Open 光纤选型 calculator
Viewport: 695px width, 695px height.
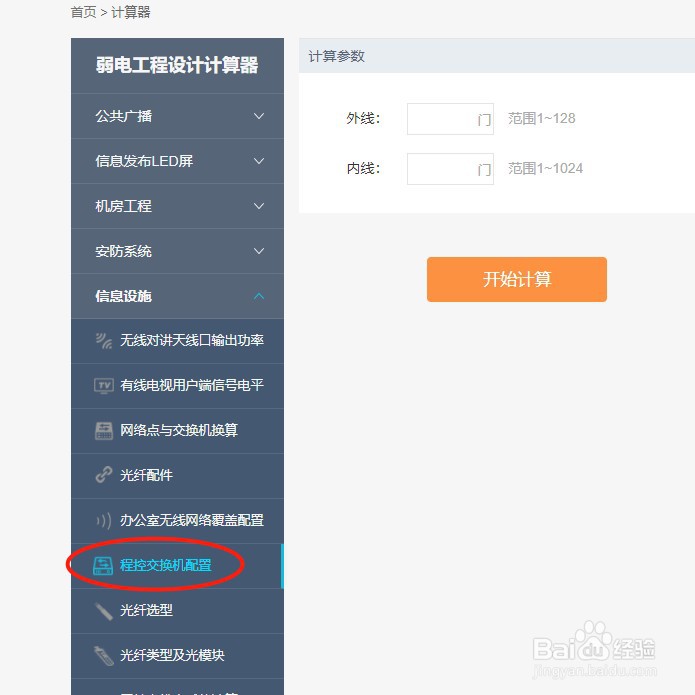pos(177,611)
